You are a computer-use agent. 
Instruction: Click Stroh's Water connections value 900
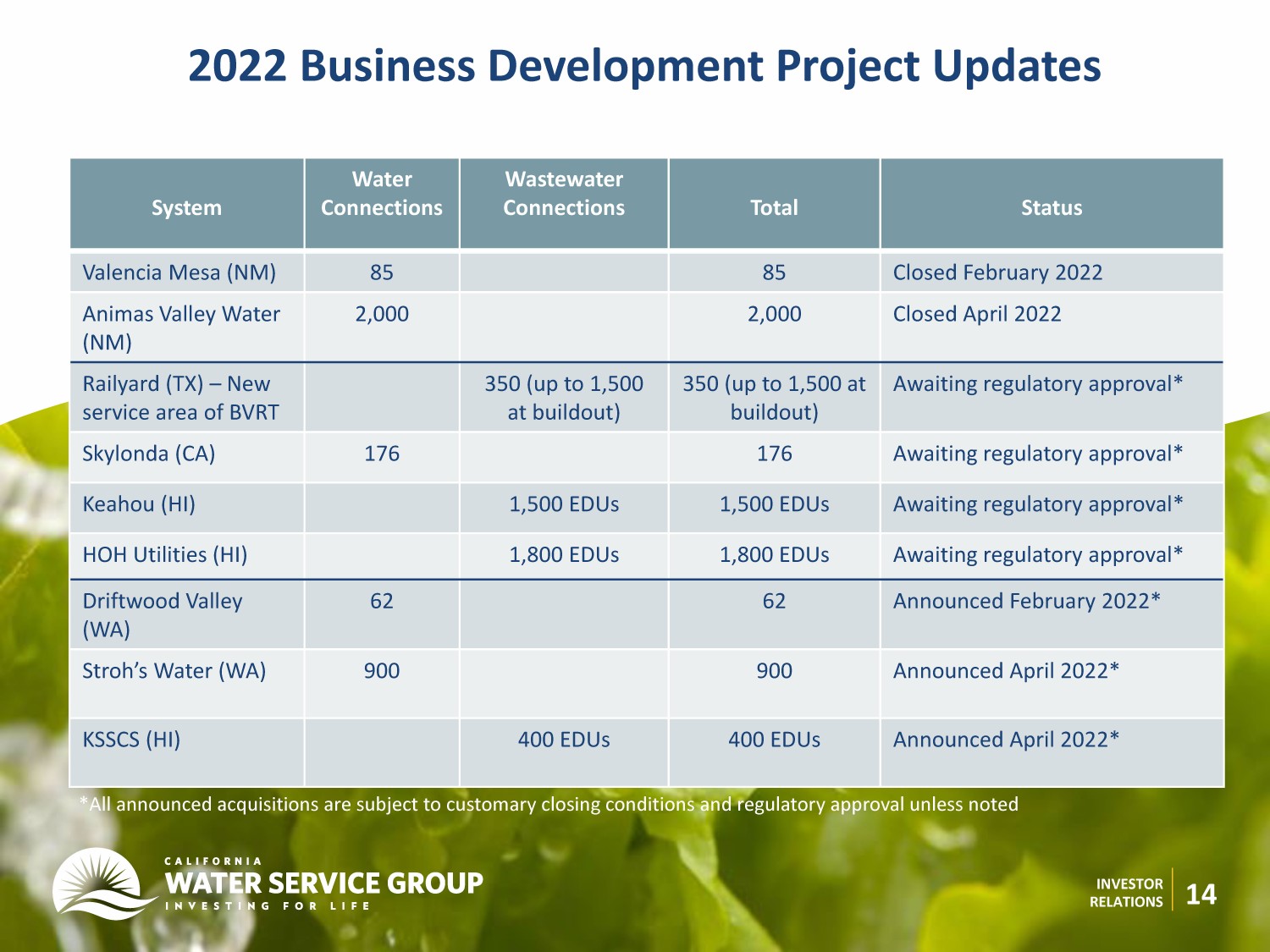(x=382, y=671)
